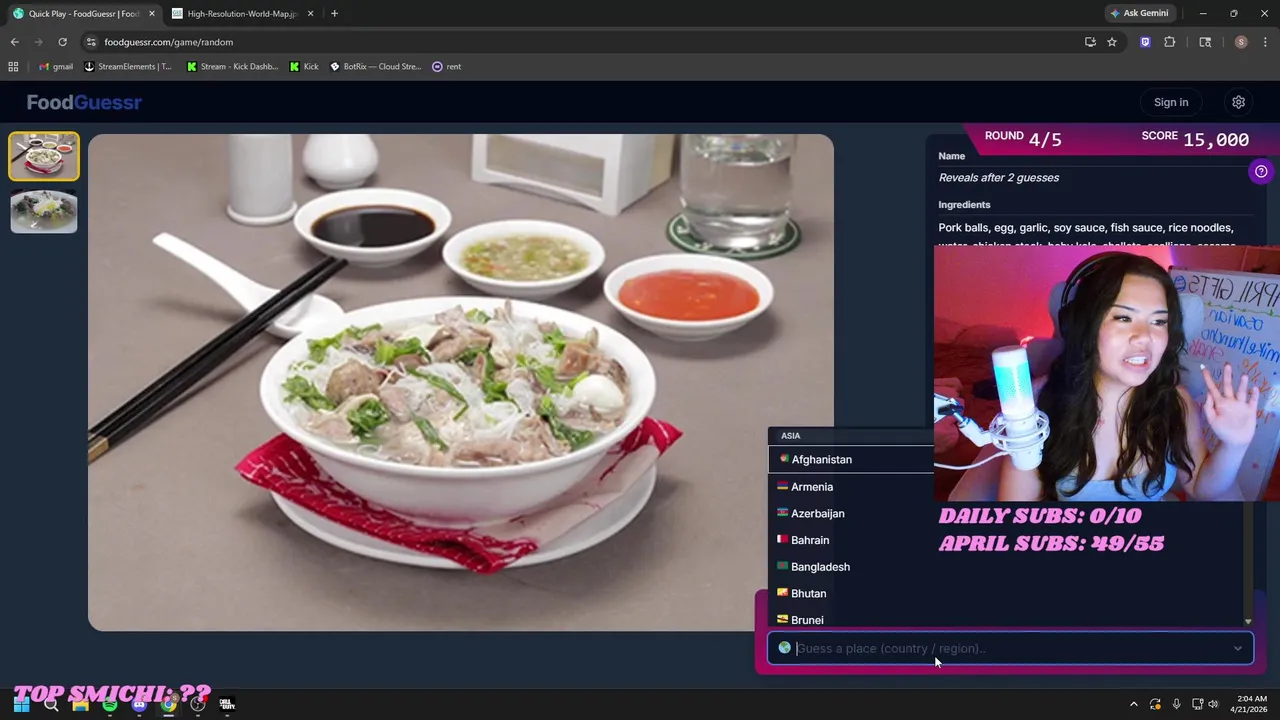Open the taskbar clock and date

pyautogui.click(x=1251, y=704)
